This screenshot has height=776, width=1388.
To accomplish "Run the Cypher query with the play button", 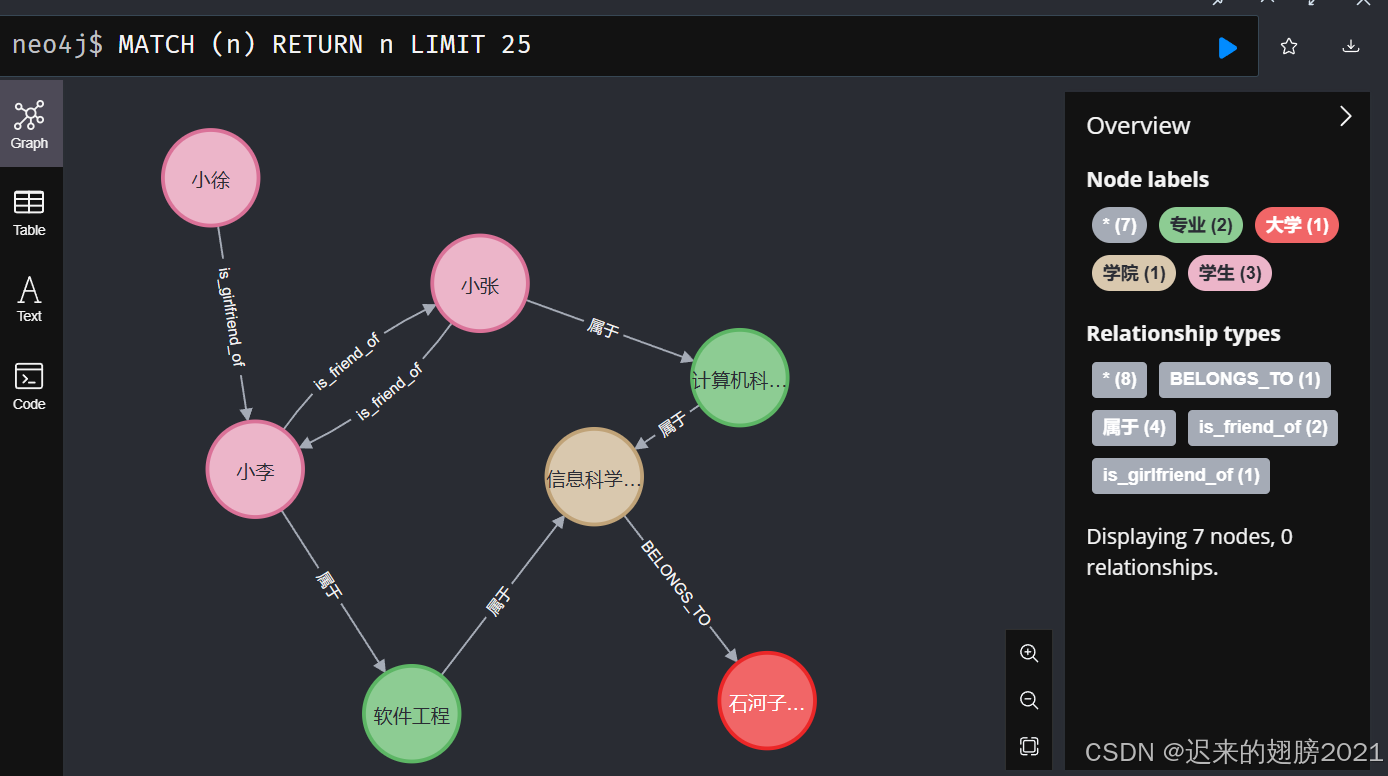I will click(1228, 46).
